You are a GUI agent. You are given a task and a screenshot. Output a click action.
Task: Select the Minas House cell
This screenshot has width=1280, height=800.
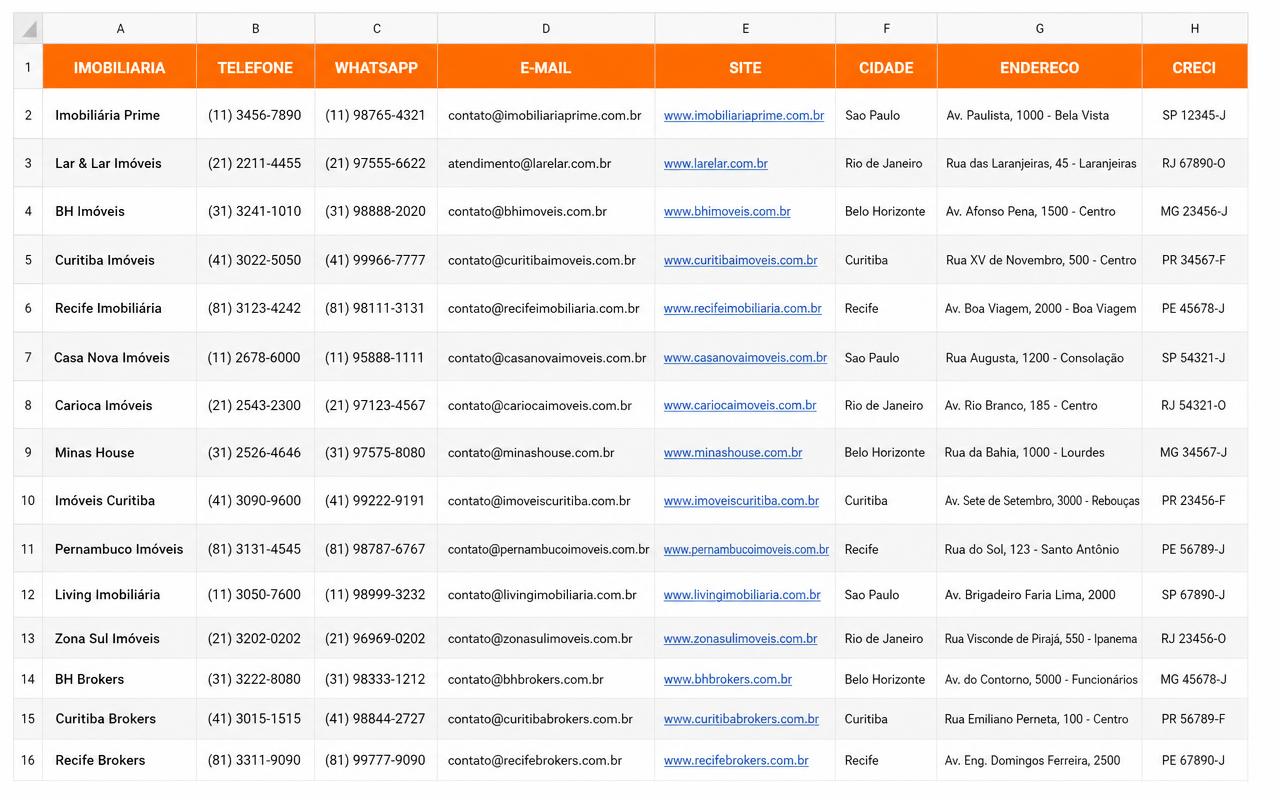pos(120,452)
